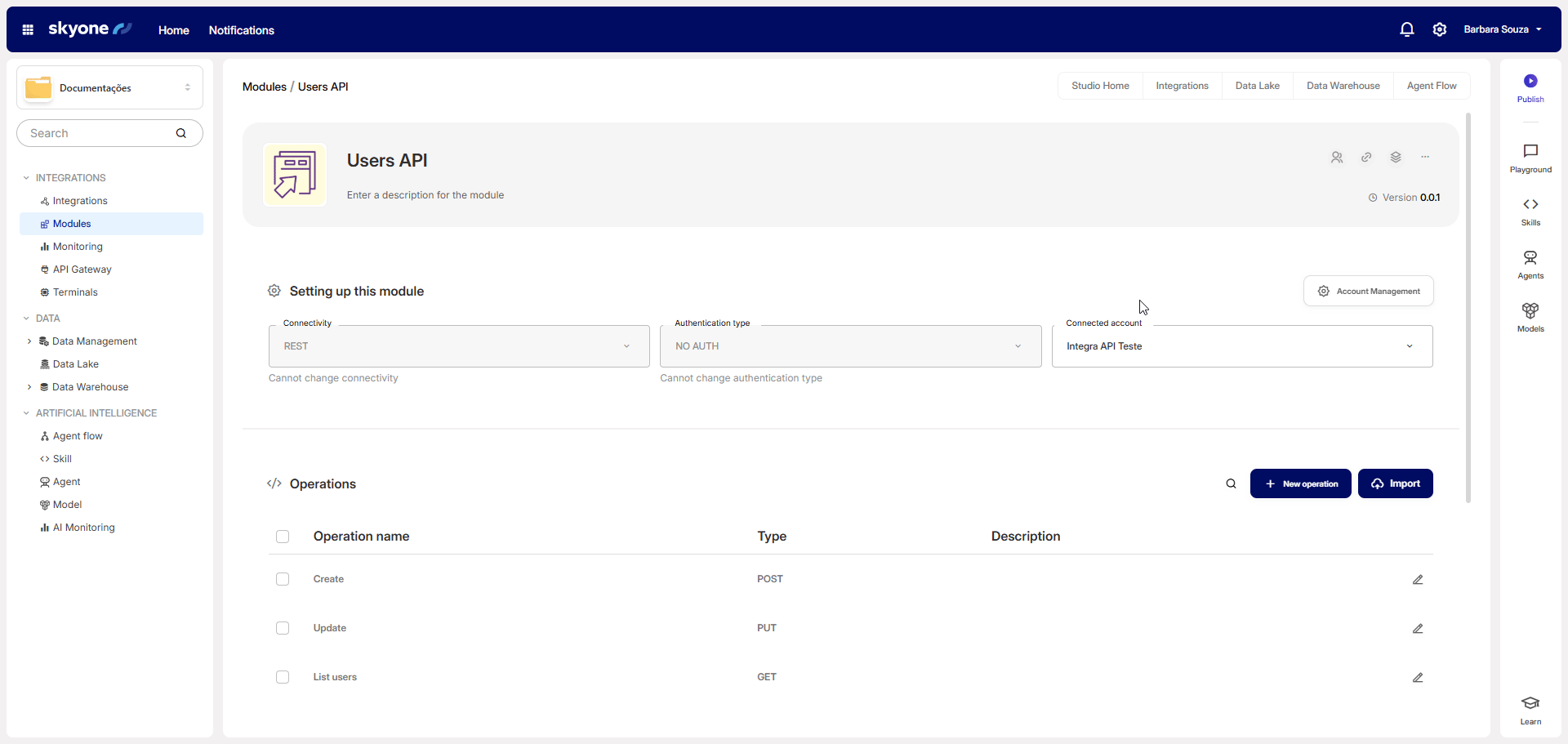
Task: Open the apps grid launcher icon
Action: click(x=28, y=30)
